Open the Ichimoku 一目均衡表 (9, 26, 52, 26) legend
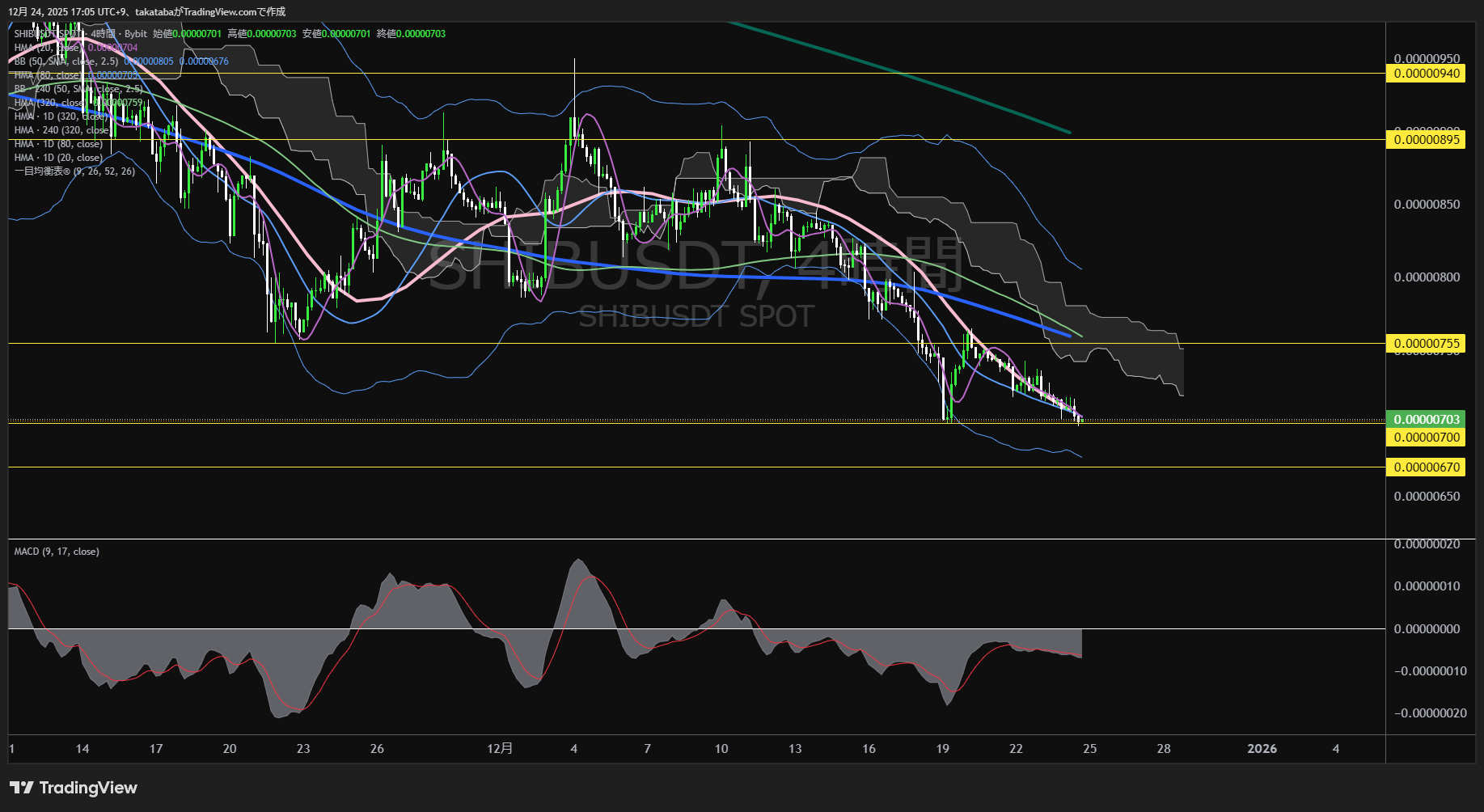 (x=74, y=171)
